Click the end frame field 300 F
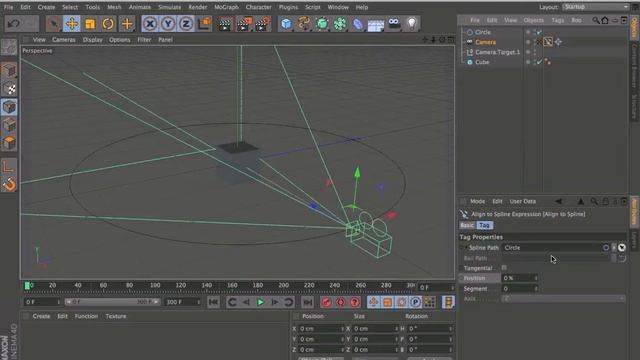This screenshot has height=360, width=640. (182, 302)
